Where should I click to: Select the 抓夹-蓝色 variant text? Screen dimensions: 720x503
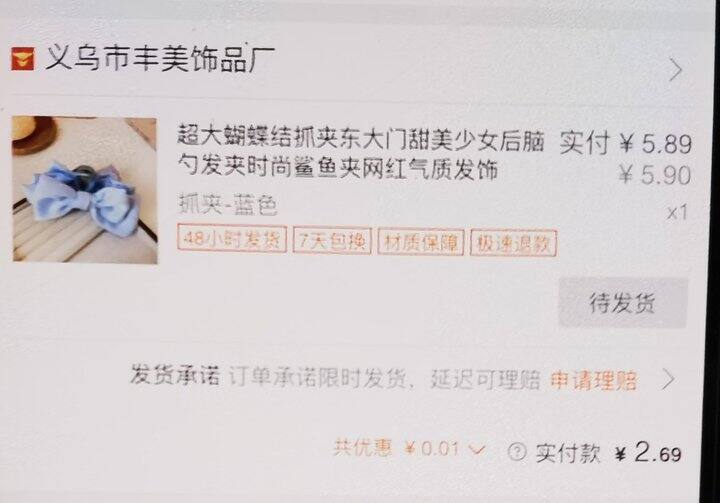tap(228, 204)
